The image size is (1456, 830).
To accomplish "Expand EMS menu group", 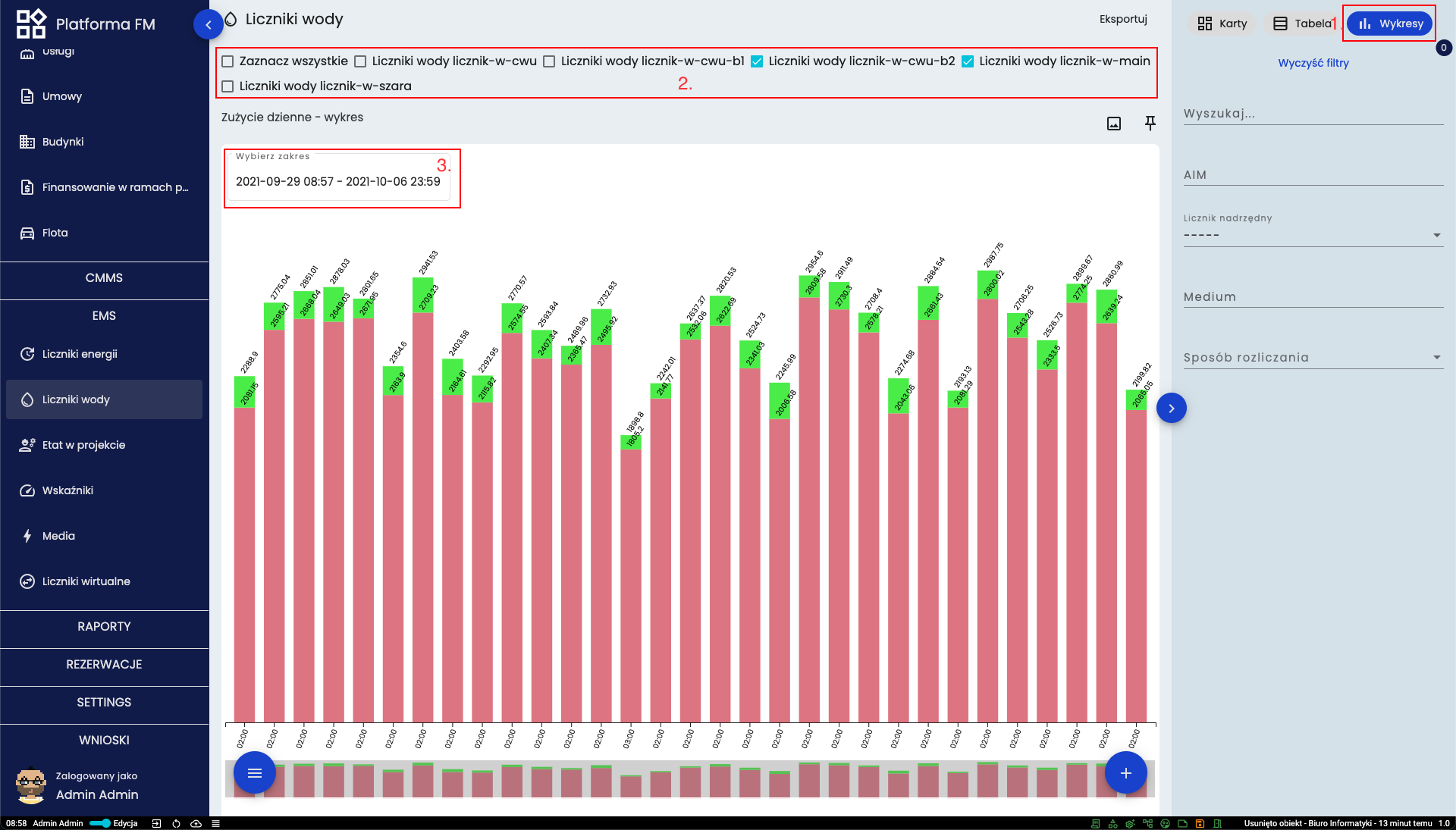I will [x=104, y=316].
